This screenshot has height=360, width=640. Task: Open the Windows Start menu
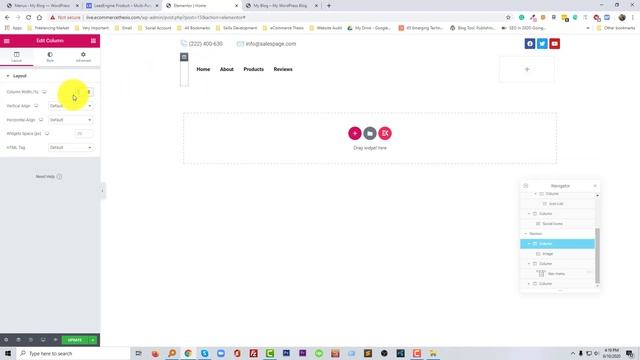[8, 353]
